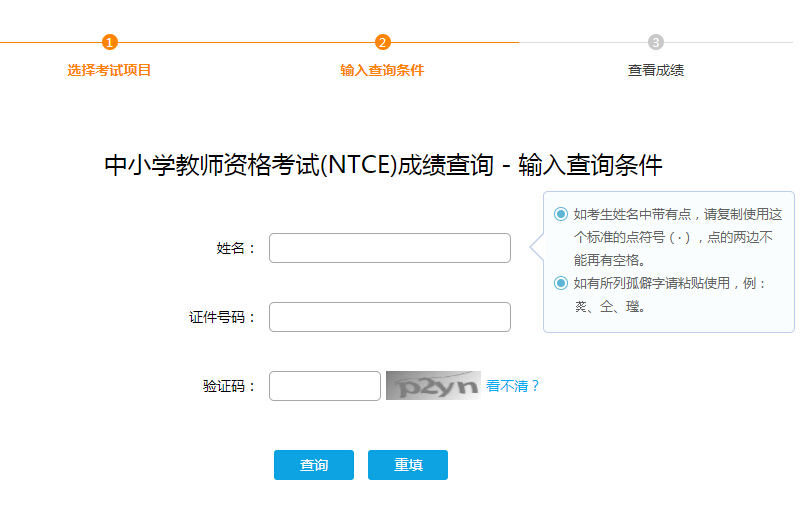800x509 pixels.
Task: Click the bullet icon beside the 如考生姓名中带有点 tip
Action: point(561,214)
